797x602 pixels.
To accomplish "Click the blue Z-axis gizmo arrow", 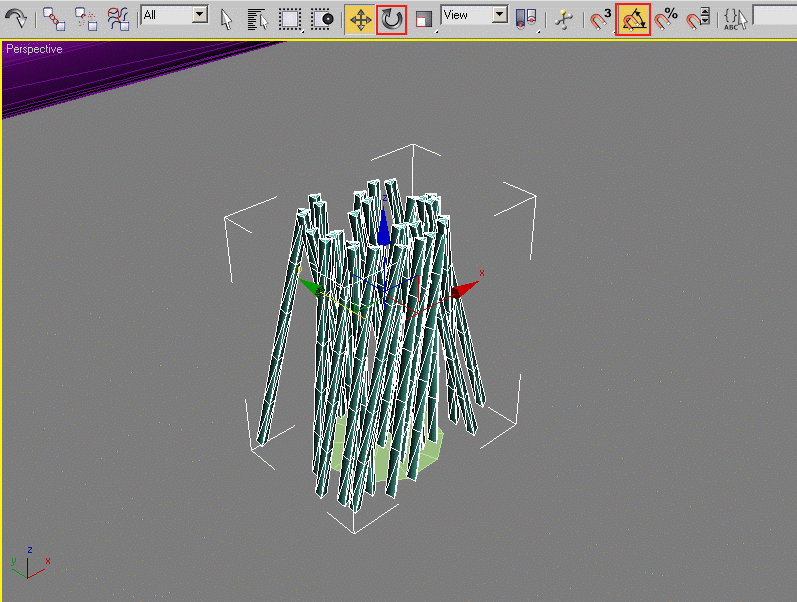I will [383, 227].
